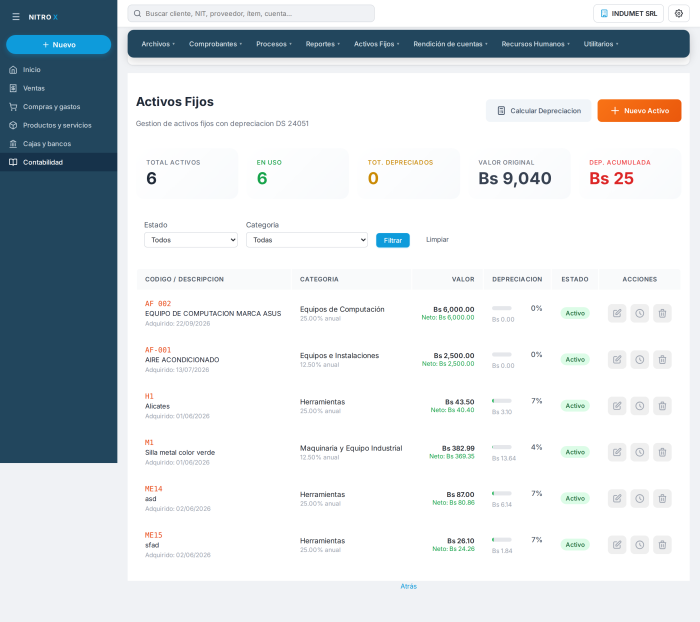Click the Calcular Depreciacion button
700x622 pixels.
(538, 110)
